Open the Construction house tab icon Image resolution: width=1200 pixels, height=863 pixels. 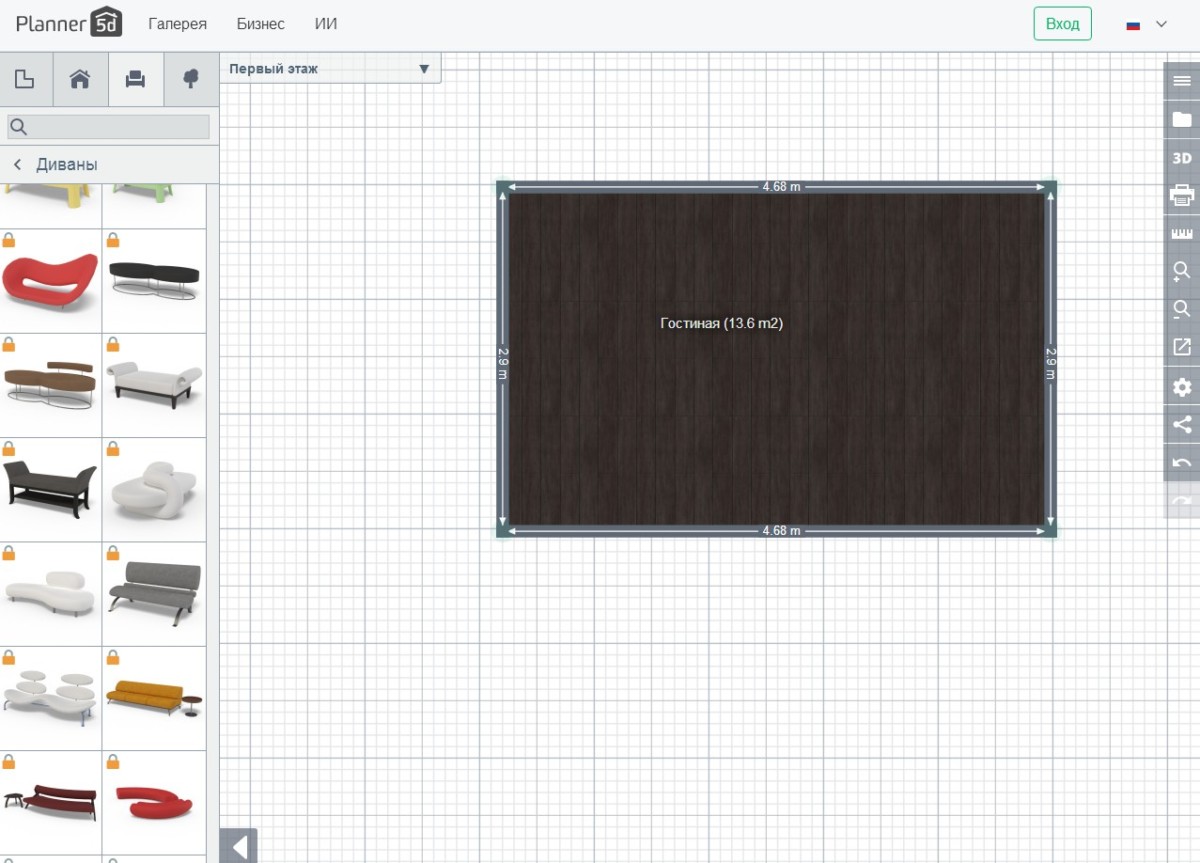(80, 80)
